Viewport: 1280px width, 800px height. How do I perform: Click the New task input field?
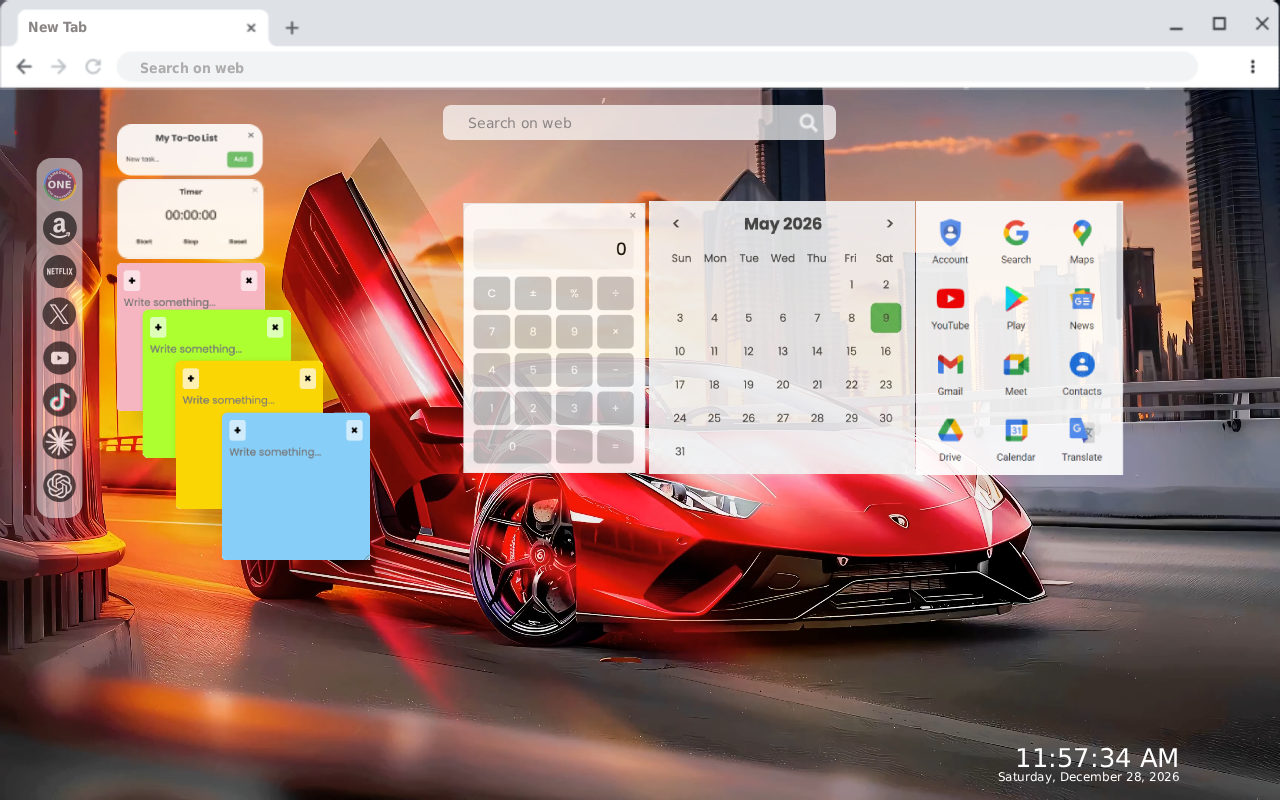174,159
